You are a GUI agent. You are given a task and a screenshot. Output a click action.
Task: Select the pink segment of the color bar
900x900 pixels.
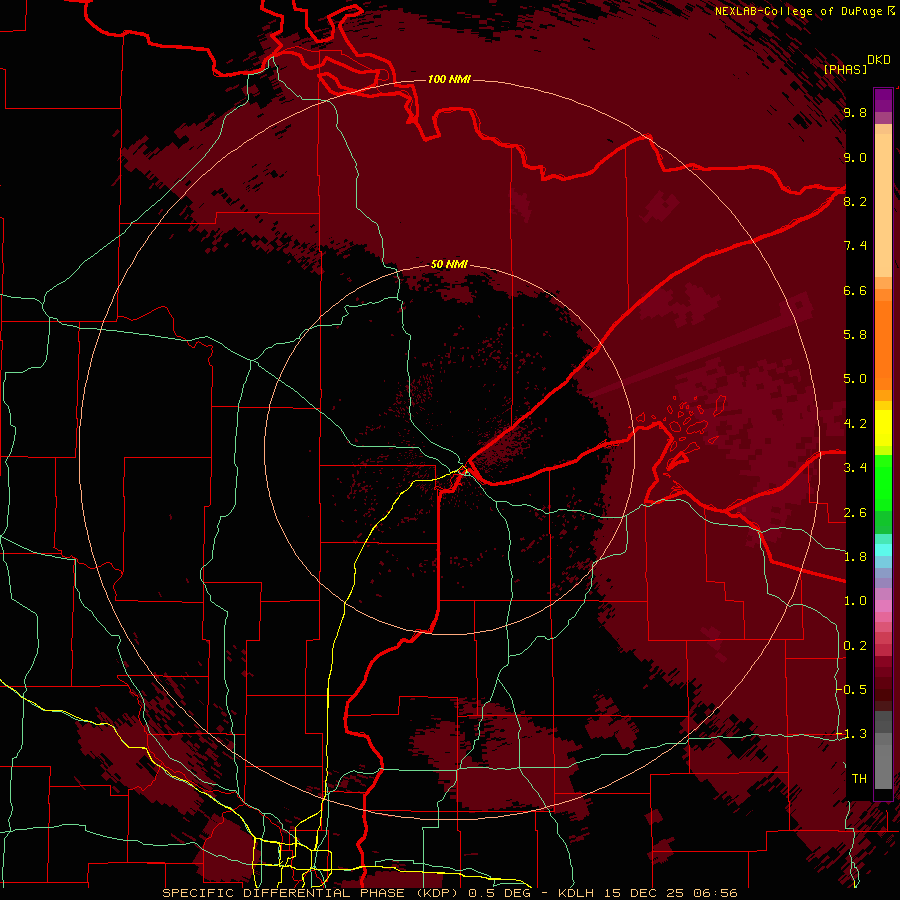883,606
